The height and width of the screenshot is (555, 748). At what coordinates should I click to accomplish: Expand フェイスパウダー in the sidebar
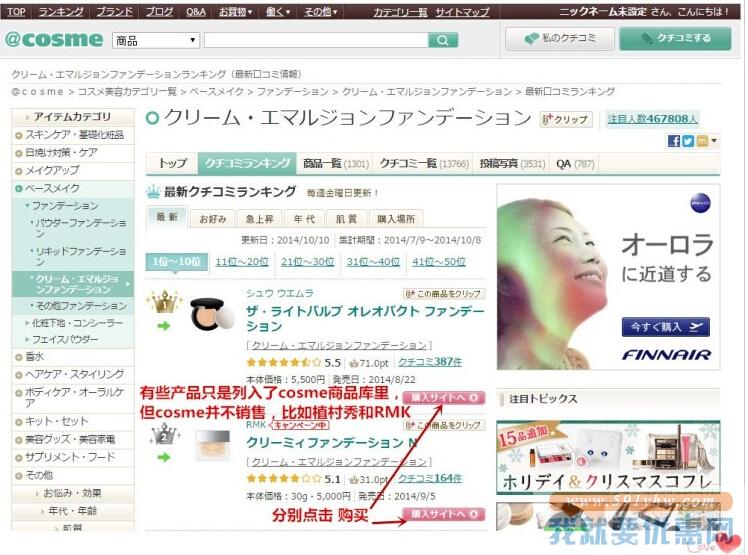click(62, 339)
